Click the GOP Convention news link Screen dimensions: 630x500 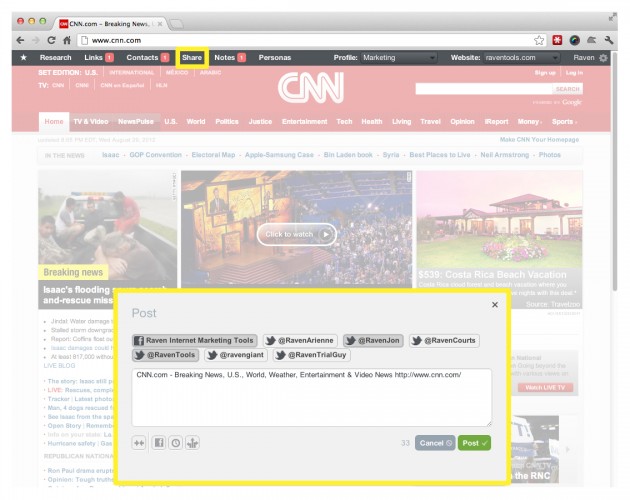click(155, 155)
